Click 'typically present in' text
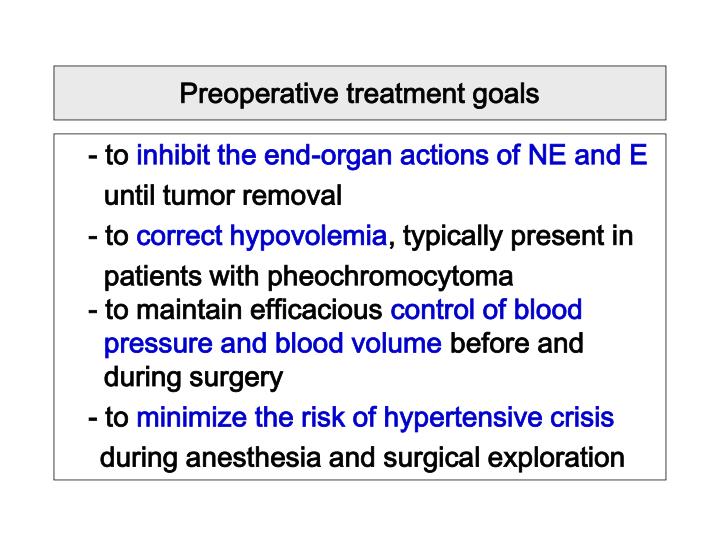 click(518, 237)
